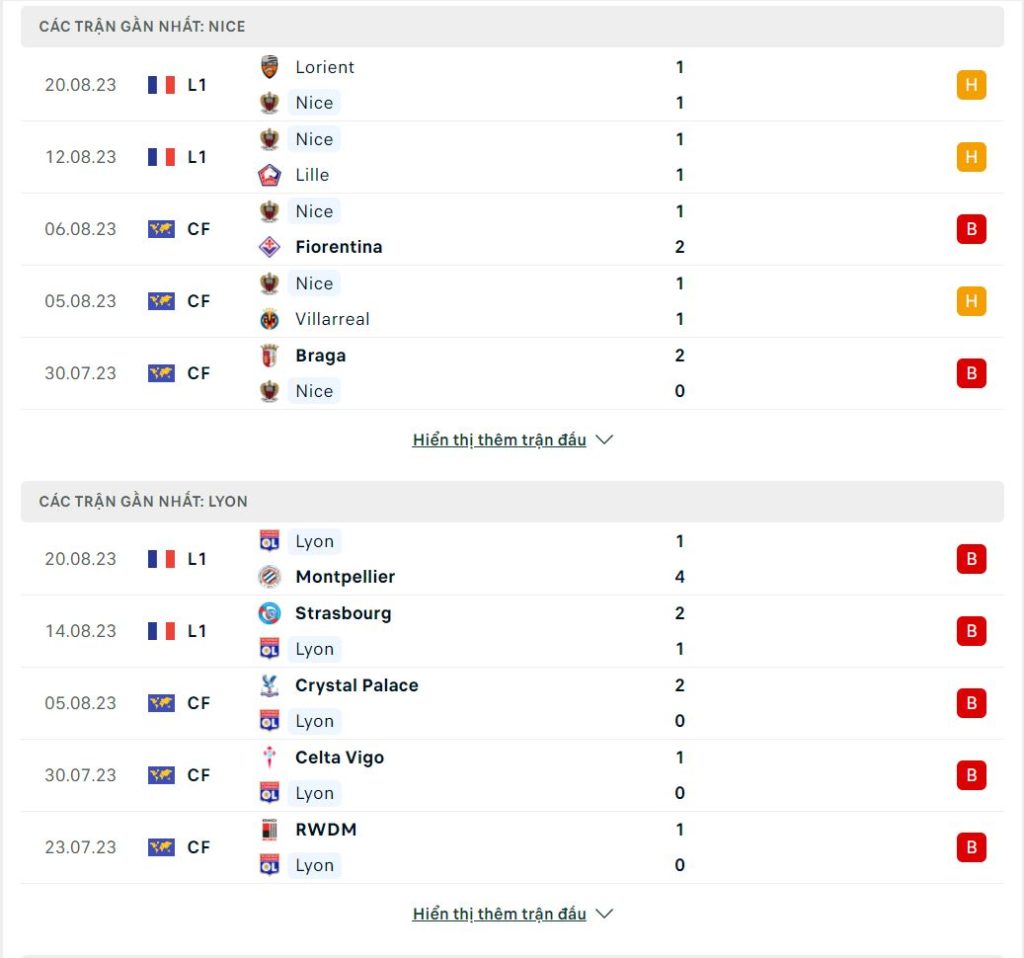Select the Braga club crest
1024x958 pixels.
[x=269, y=356]
